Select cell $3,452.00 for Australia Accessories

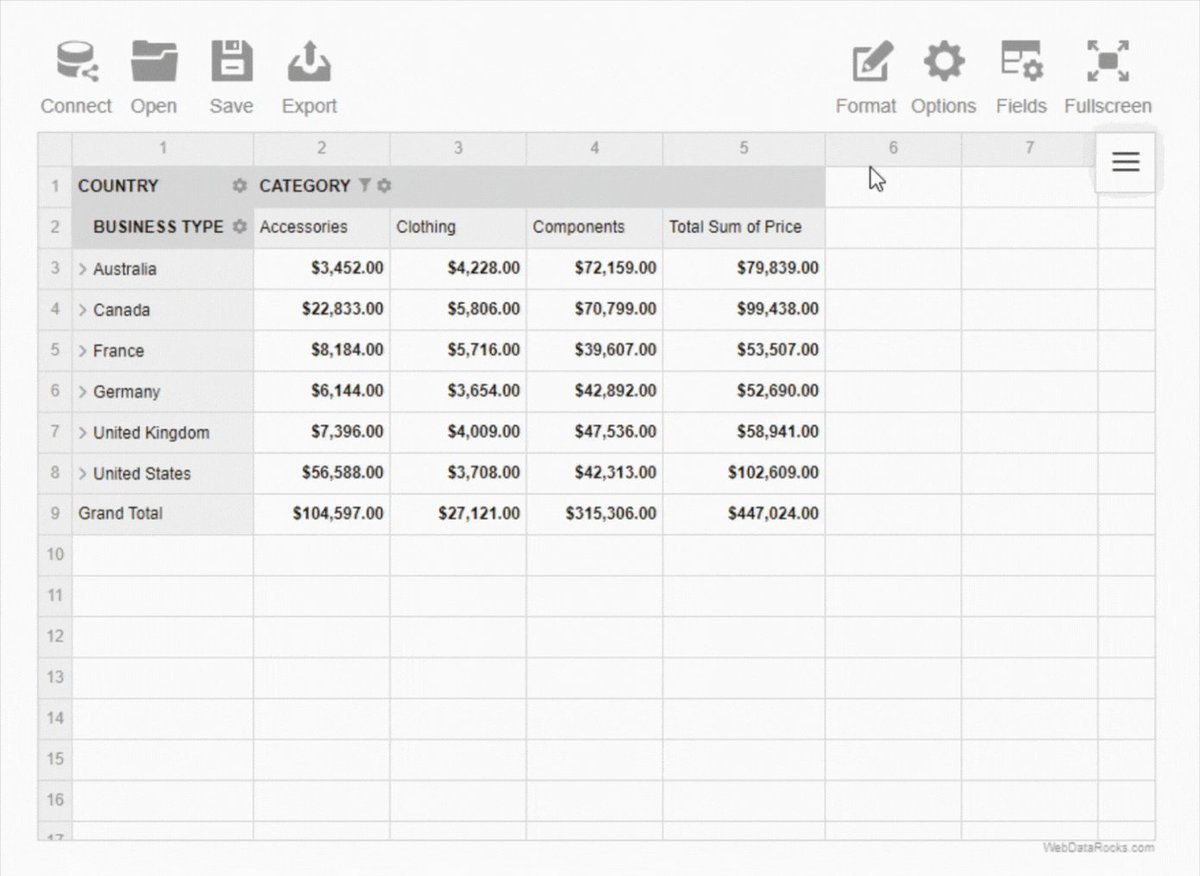coord(322,269)
